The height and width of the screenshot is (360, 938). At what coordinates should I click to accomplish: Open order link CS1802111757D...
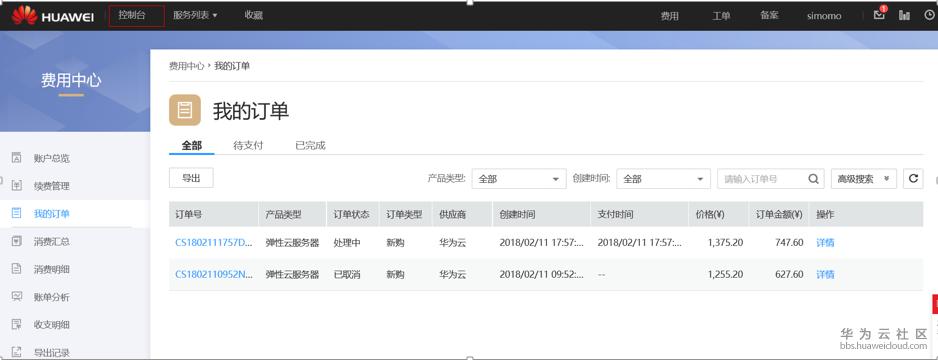coord(214,243)
